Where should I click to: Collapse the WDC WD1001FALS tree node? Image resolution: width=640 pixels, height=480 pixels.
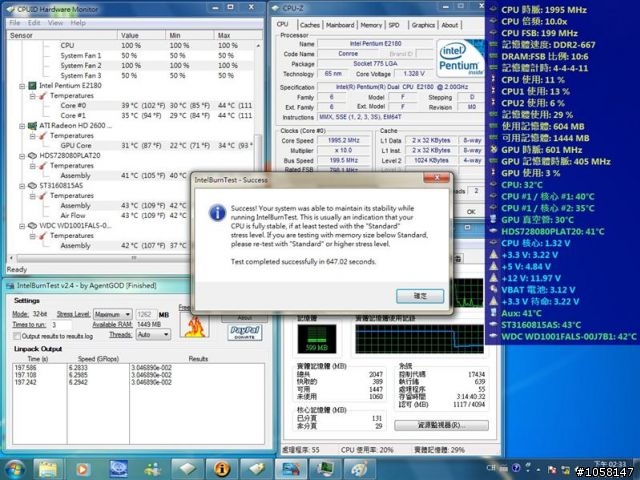22,226
